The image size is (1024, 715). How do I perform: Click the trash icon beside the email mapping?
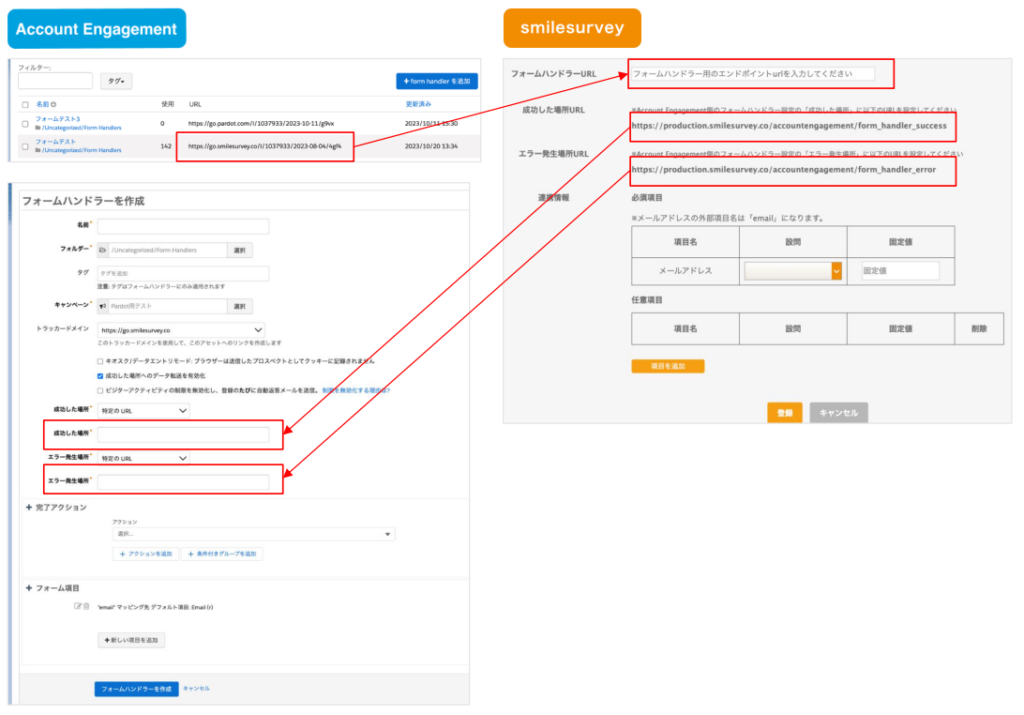[x=86, y=607]
